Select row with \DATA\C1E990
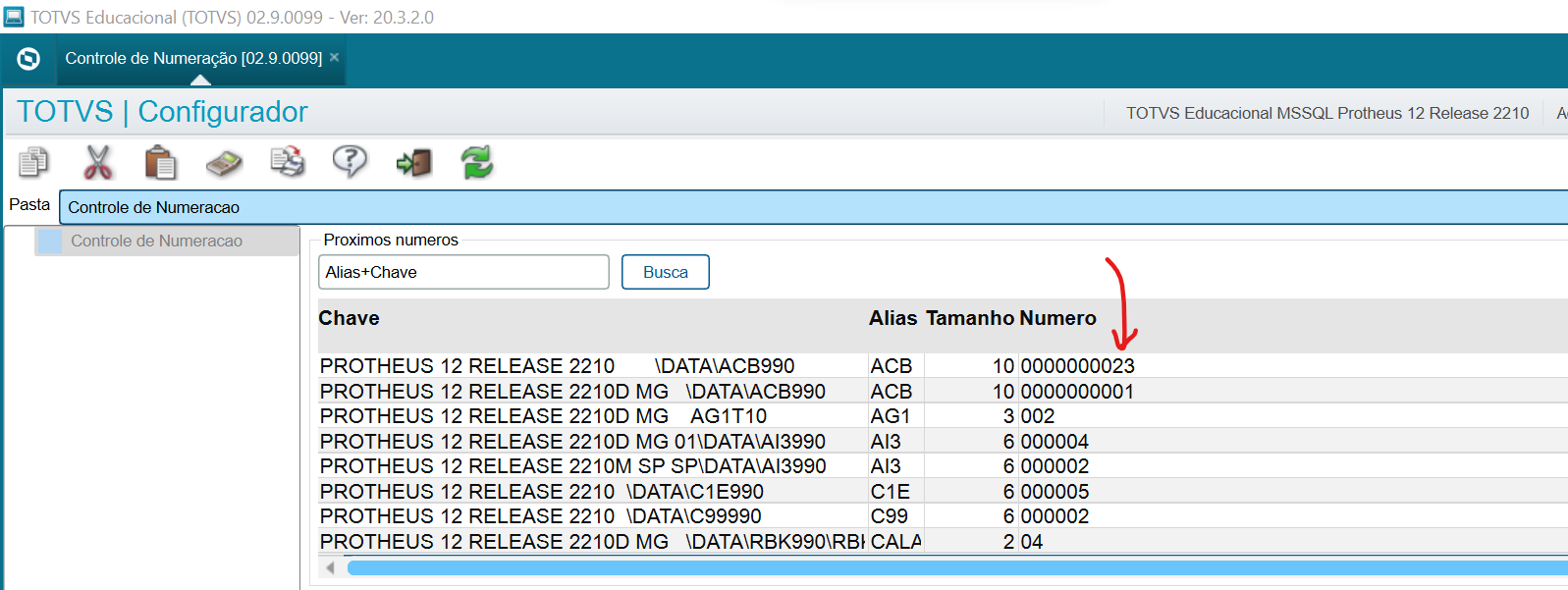The image size is (1568, 590). click(x=943, y=491)
